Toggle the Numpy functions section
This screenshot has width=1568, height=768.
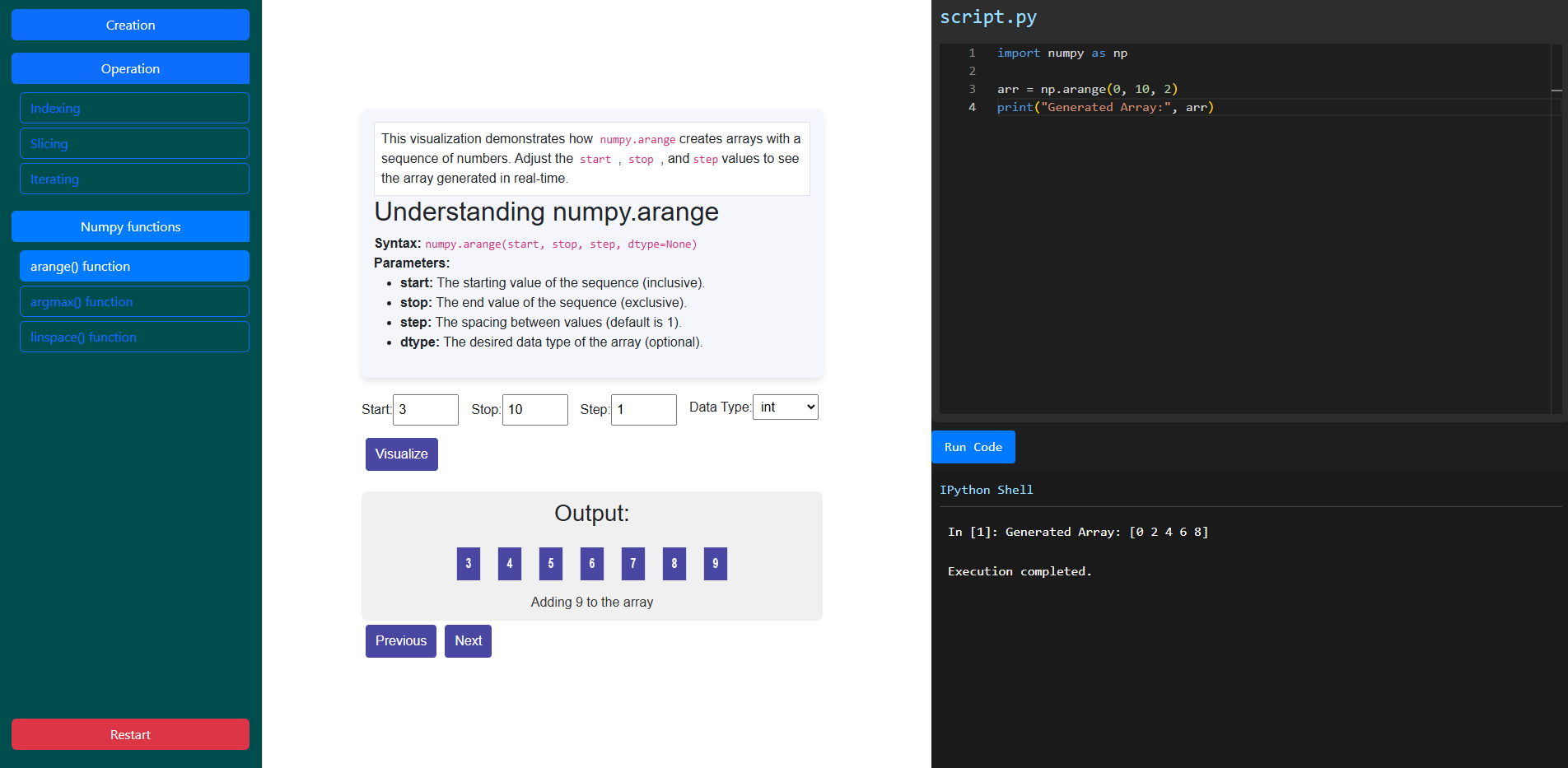click(x=130, y=226)
